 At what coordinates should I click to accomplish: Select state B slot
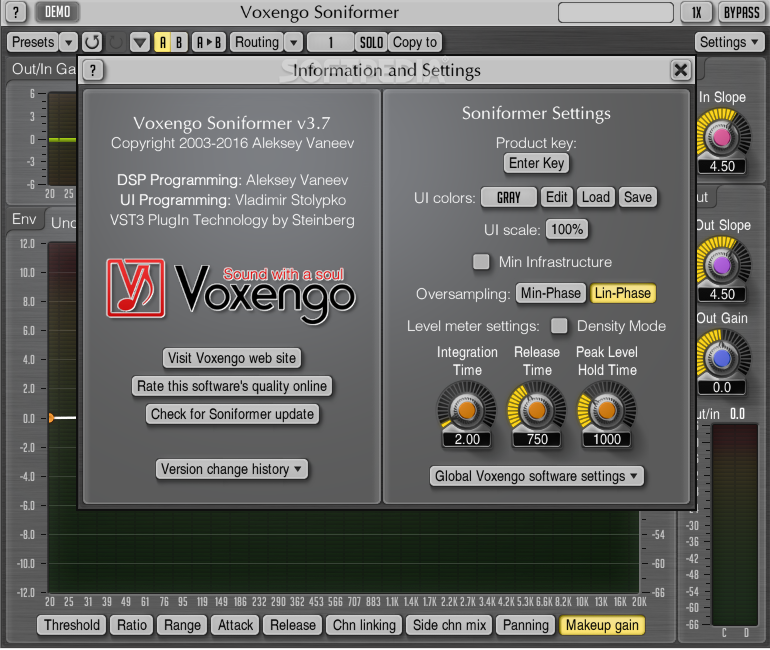point(179,42)
